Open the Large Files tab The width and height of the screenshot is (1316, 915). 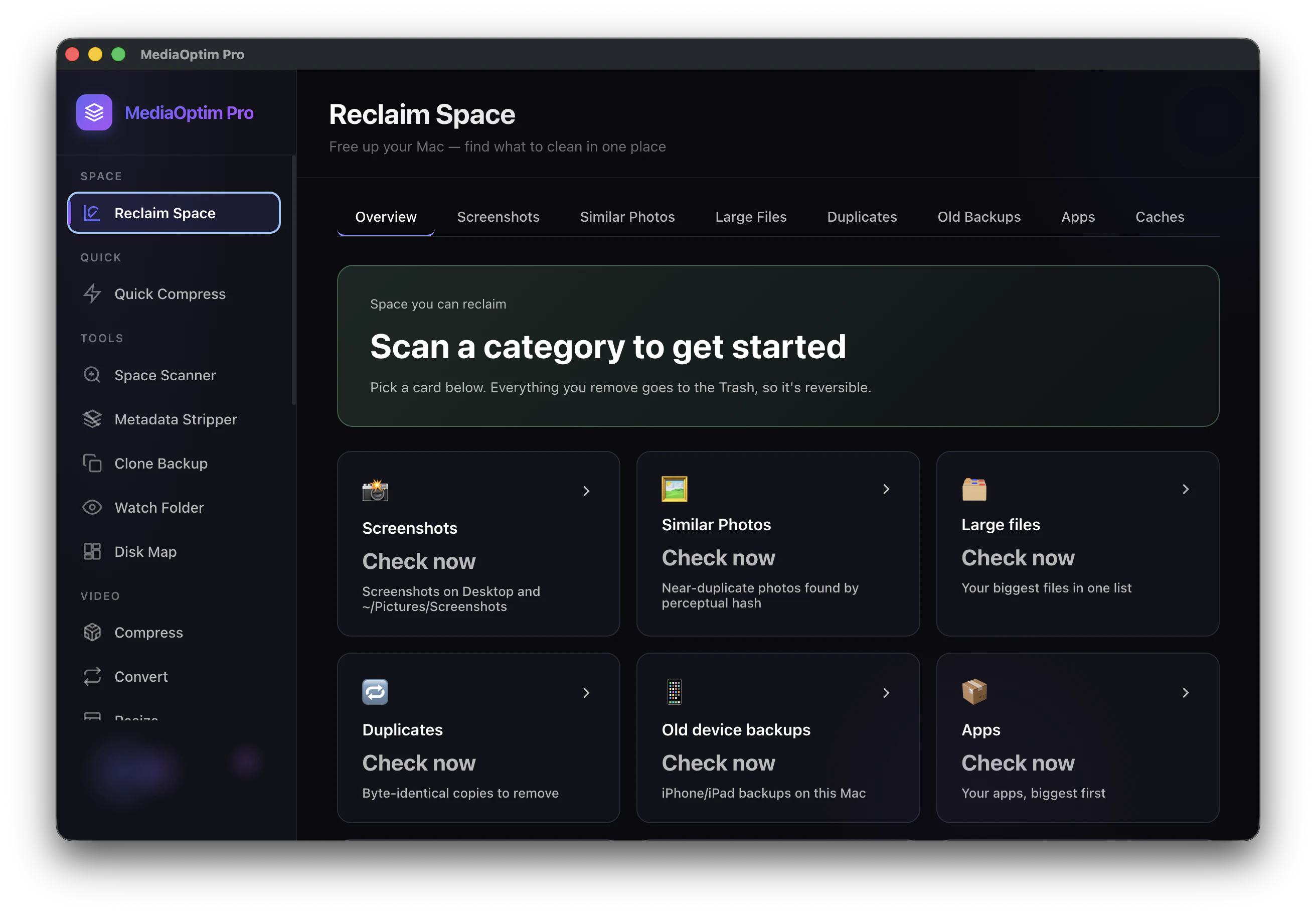pos(751,217)
